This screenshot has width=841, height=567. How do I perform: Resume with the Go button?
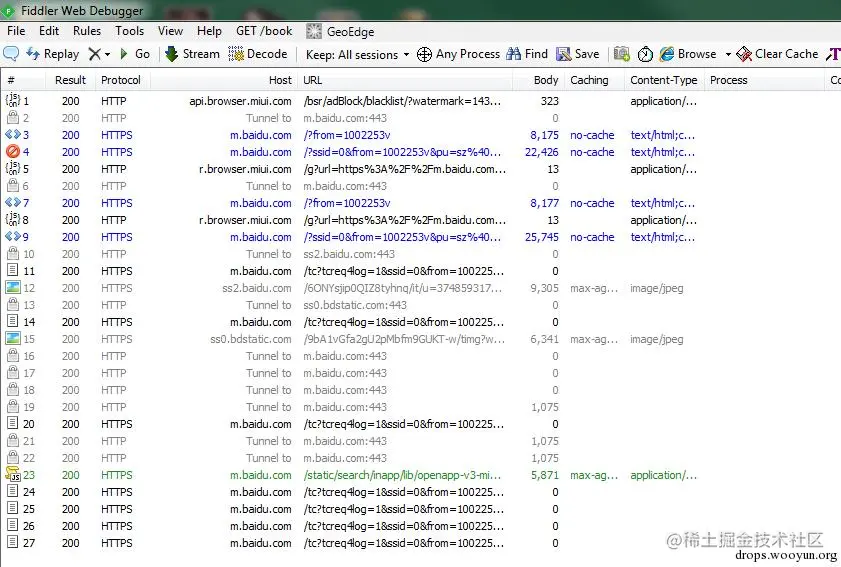[135, 54]
